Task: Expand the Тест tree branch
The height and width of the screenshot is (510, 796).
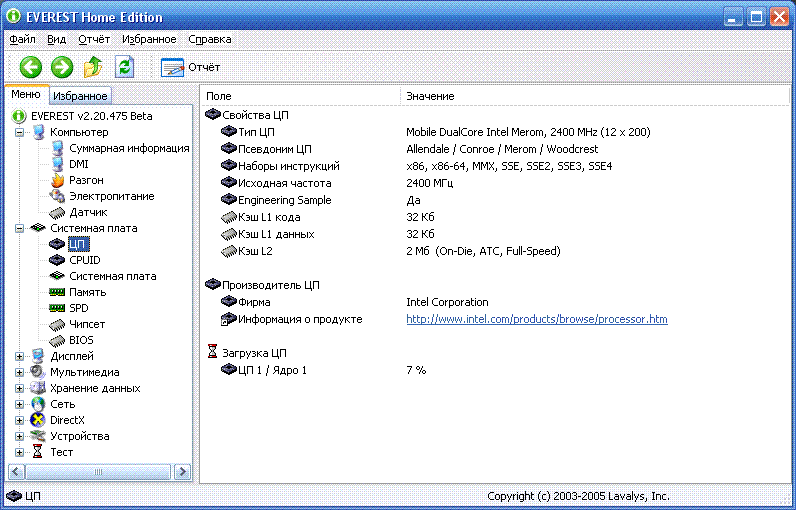Action: 19,452
